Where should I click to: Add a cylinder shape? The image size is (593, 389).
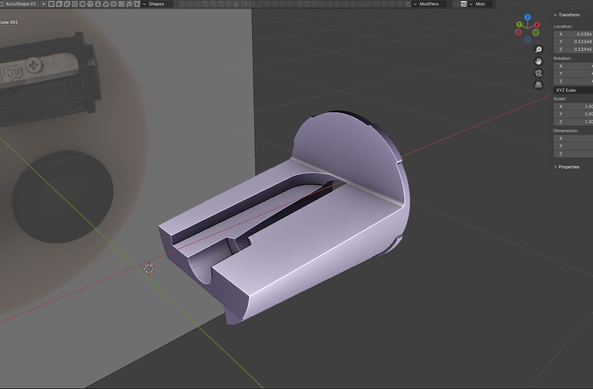98,4
